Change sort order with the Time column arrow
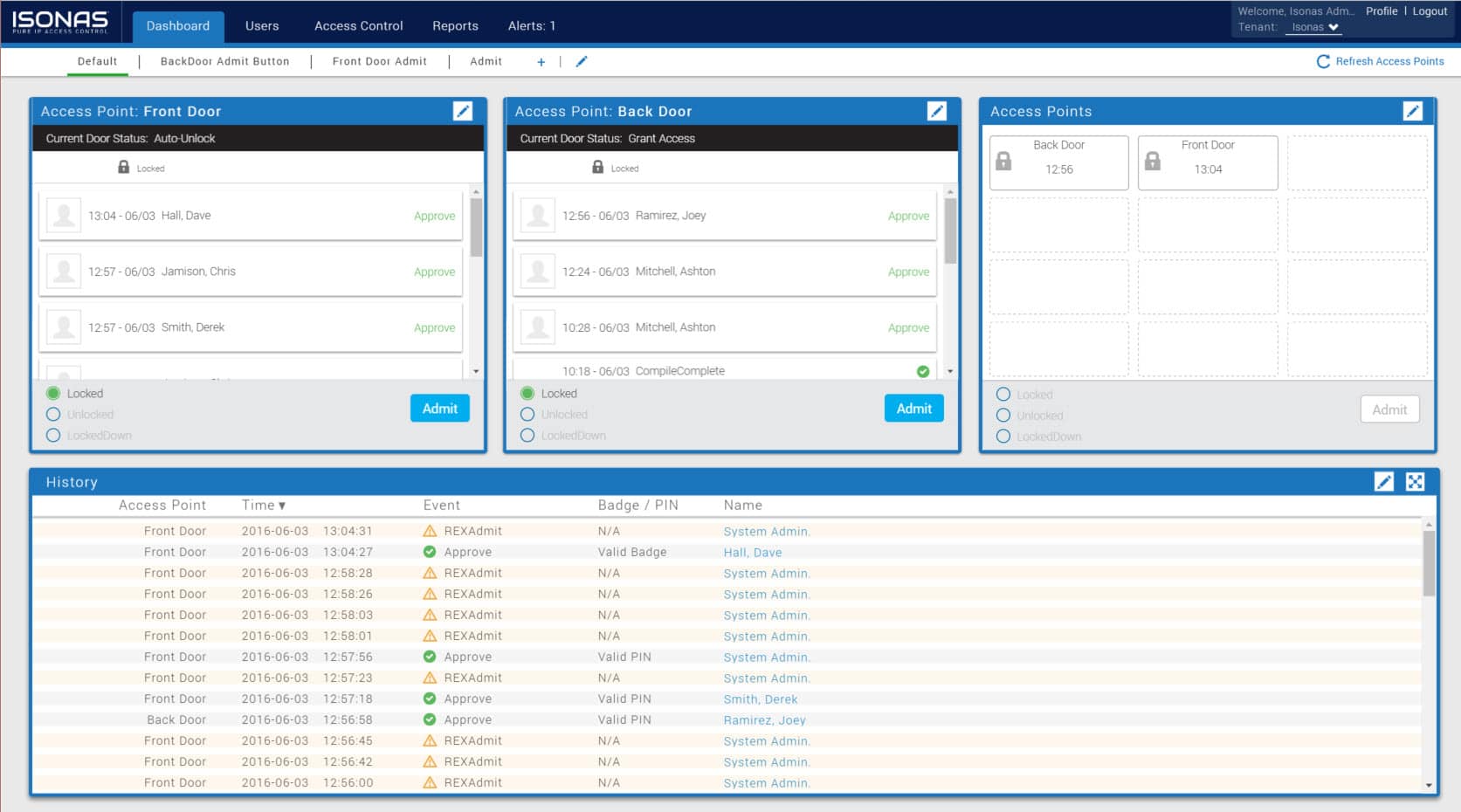The height and width of the screenshot is (812, 1461). (283, 505)
